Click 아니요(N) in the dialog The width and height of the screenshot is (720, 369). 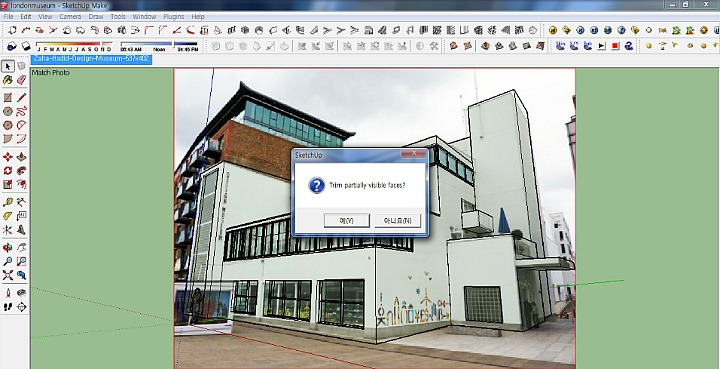click(398, 221)
